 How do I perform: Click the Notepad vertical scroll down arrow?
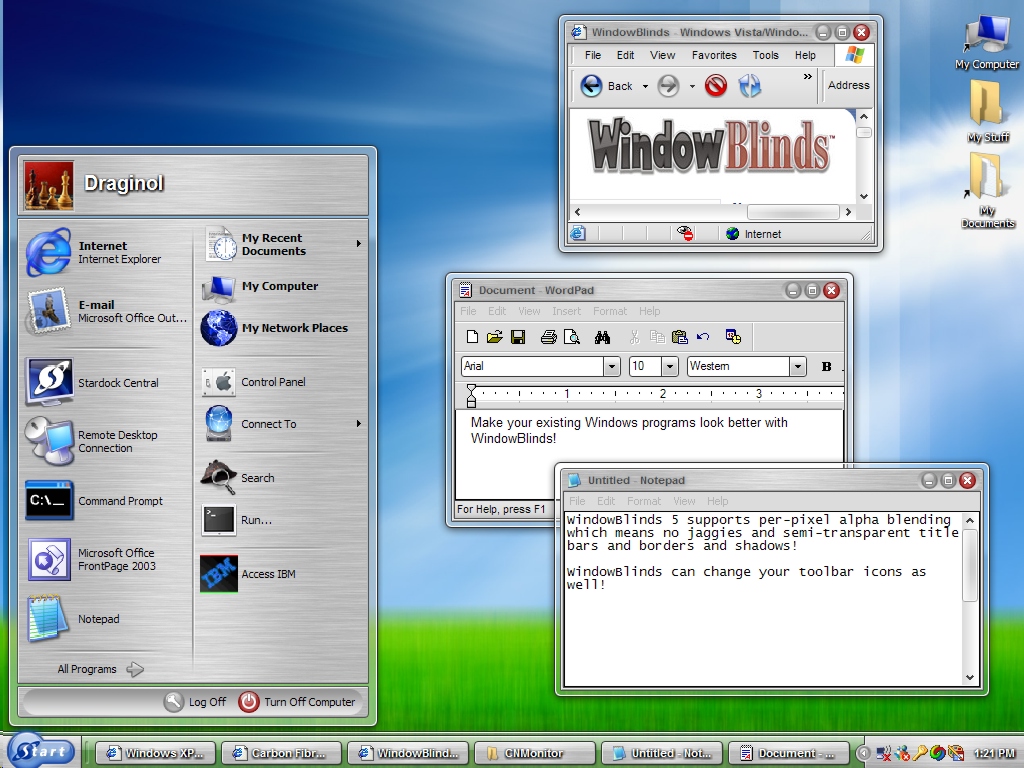970,677
